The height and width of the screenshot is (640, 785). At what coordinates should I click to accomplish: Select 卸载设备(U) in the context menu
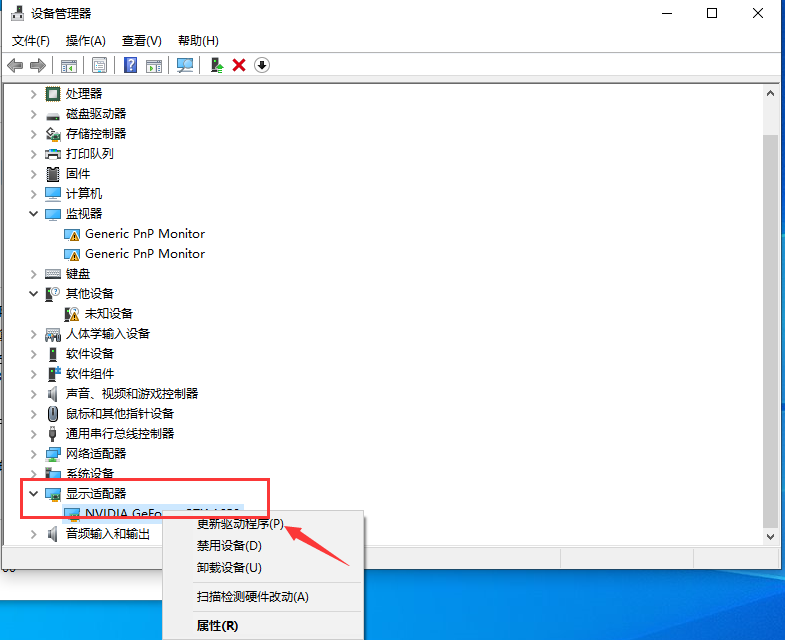point(229,568)
